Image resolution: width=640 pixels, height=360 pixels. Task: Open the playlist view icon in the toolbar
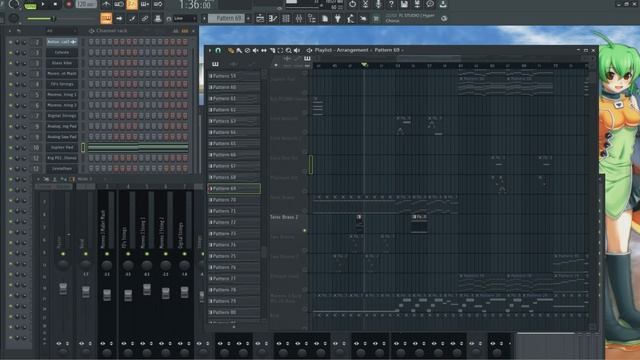click(260, 18)
